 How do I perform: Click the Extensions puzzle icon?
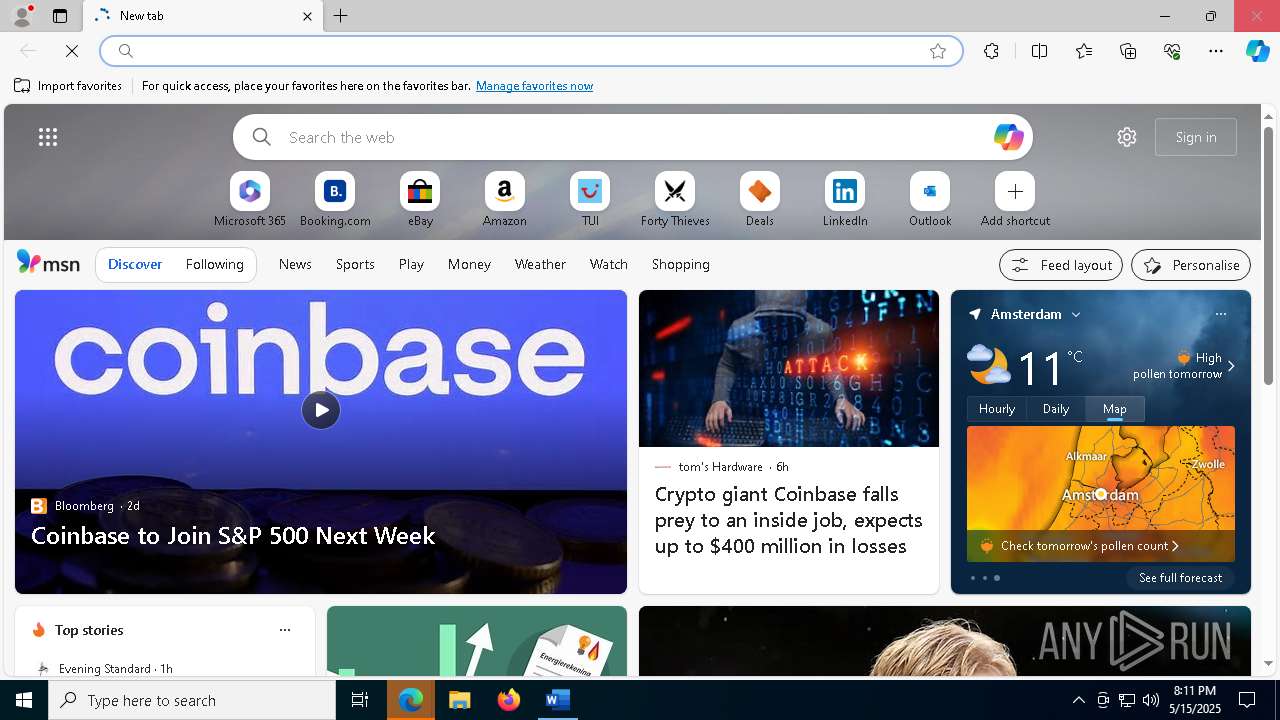(x=991, y=51)
